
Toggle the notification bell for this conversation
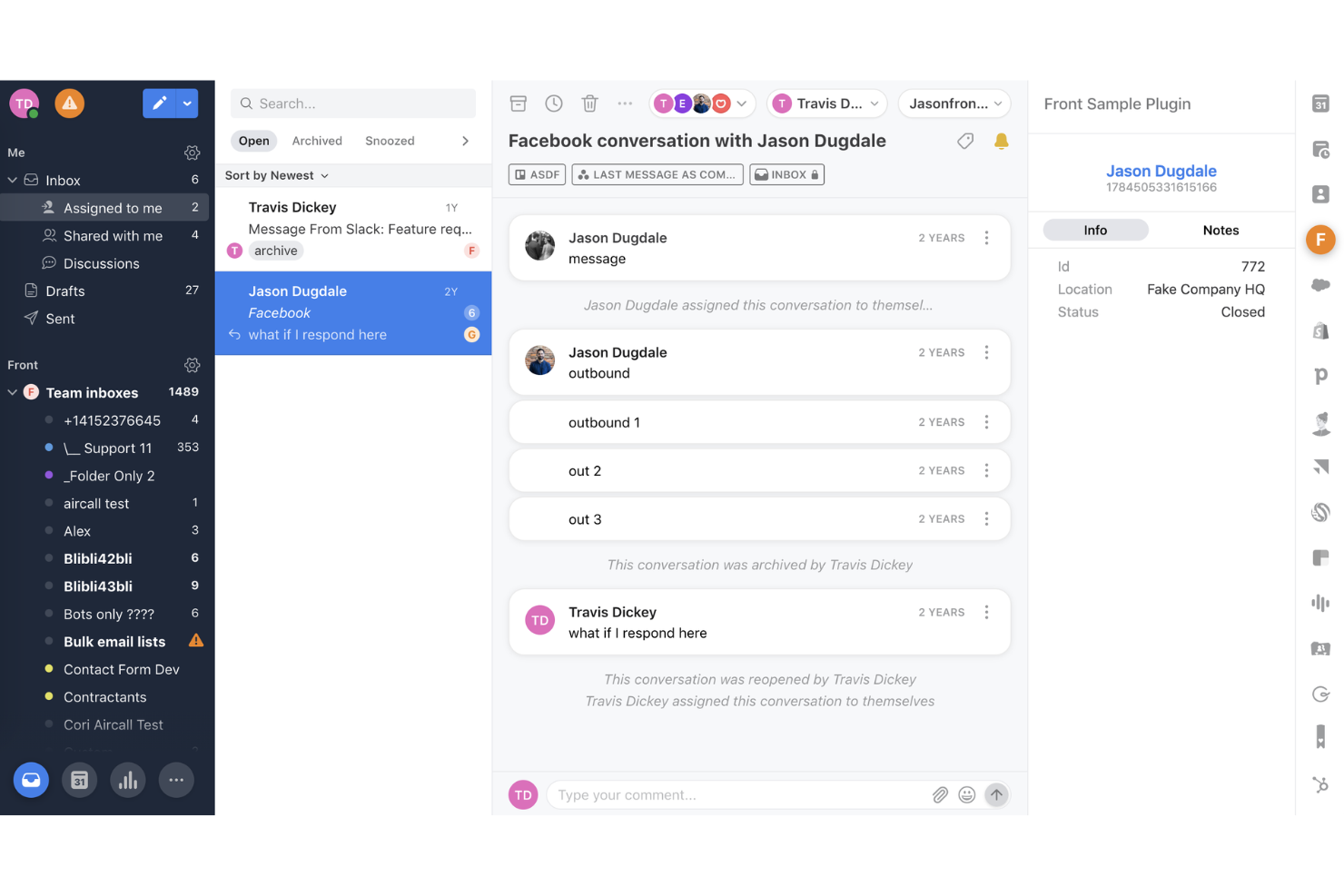pyautogui.click(x=1002, y=142)
